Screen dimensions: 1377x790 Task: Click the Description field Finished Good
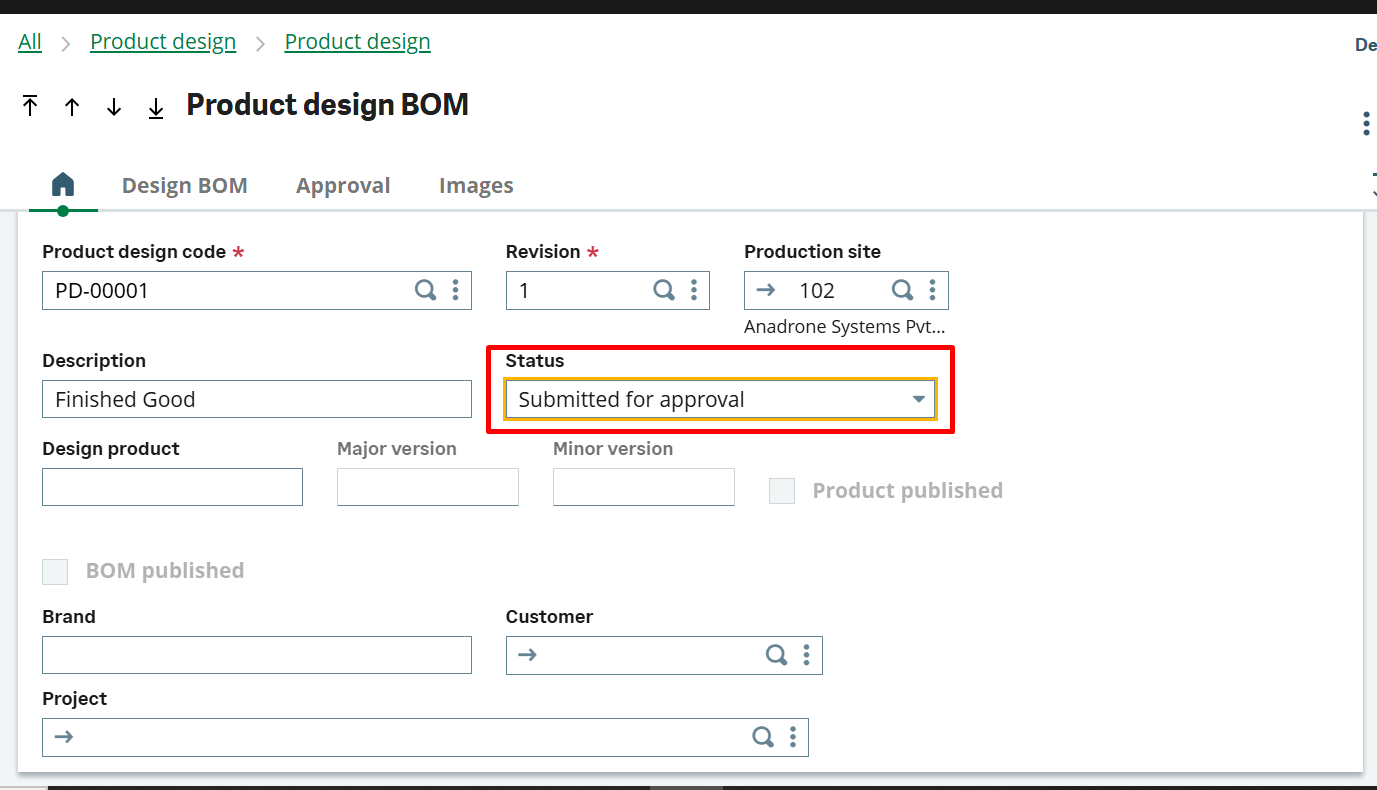257,399
